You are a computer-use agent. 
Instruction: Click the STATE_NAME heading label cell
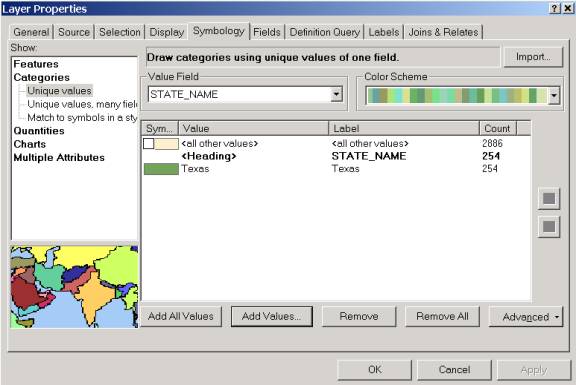369,156
